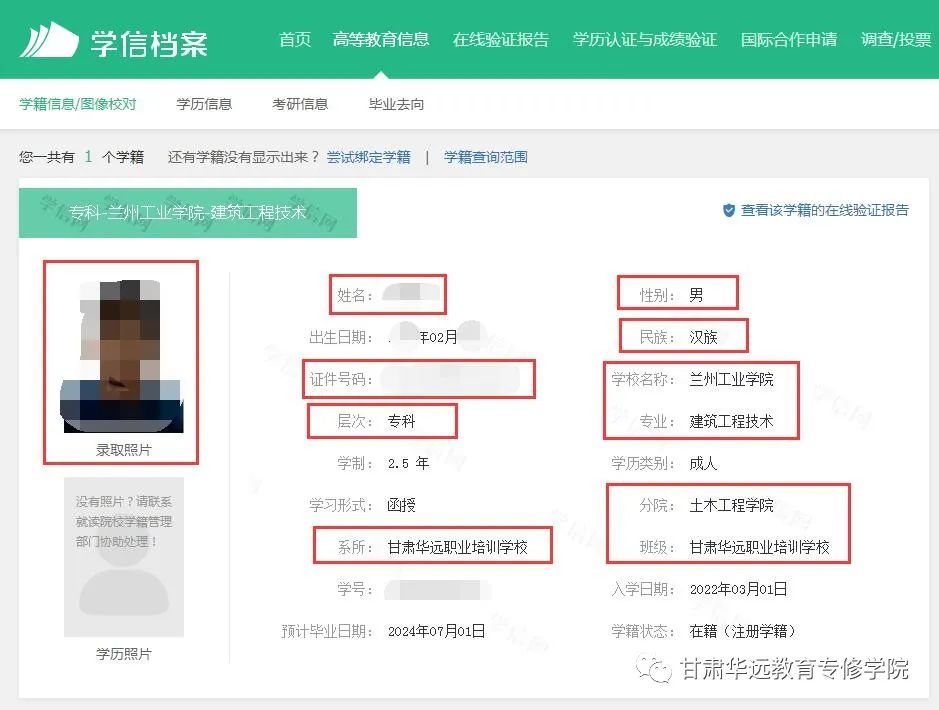Open the 高等教育信息 menu
The height and width of the screenshot is (710, 939).
[381, 40]
